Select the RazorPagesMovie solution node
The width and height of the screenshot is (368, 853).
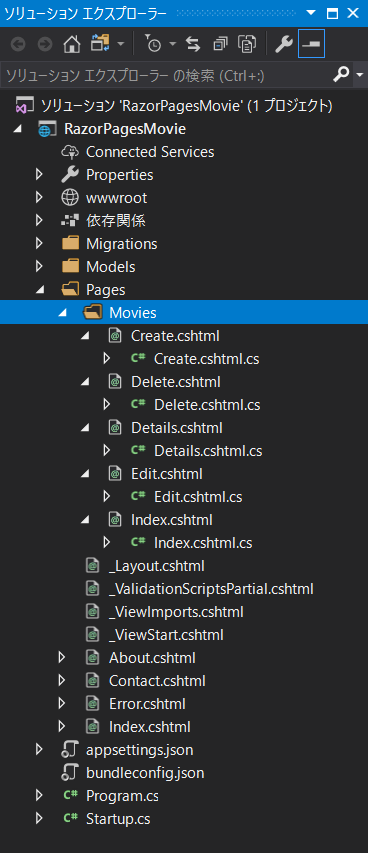coord(187,106)
